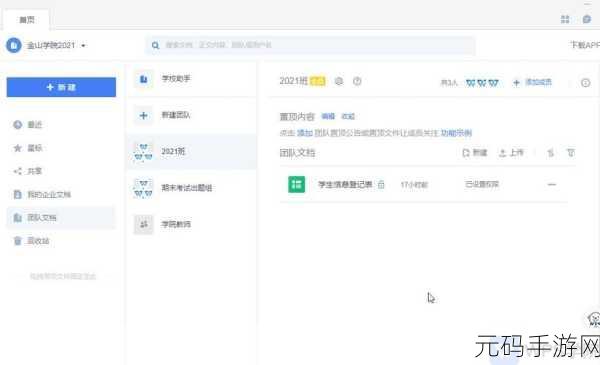Click the star icon next to 星标
Image resolution: width=600 pixels, height=365 pixels.
click(x=18, y=148)
